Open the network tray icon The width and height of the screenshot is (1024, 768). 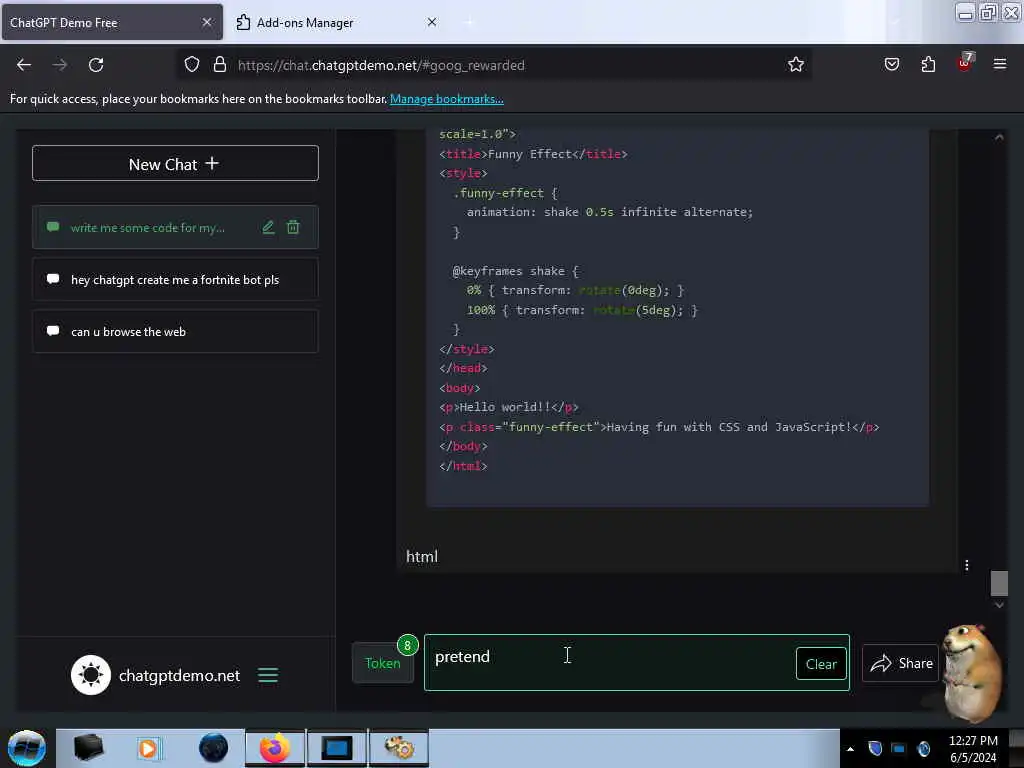pyautogui.click(x=899, y=749)
